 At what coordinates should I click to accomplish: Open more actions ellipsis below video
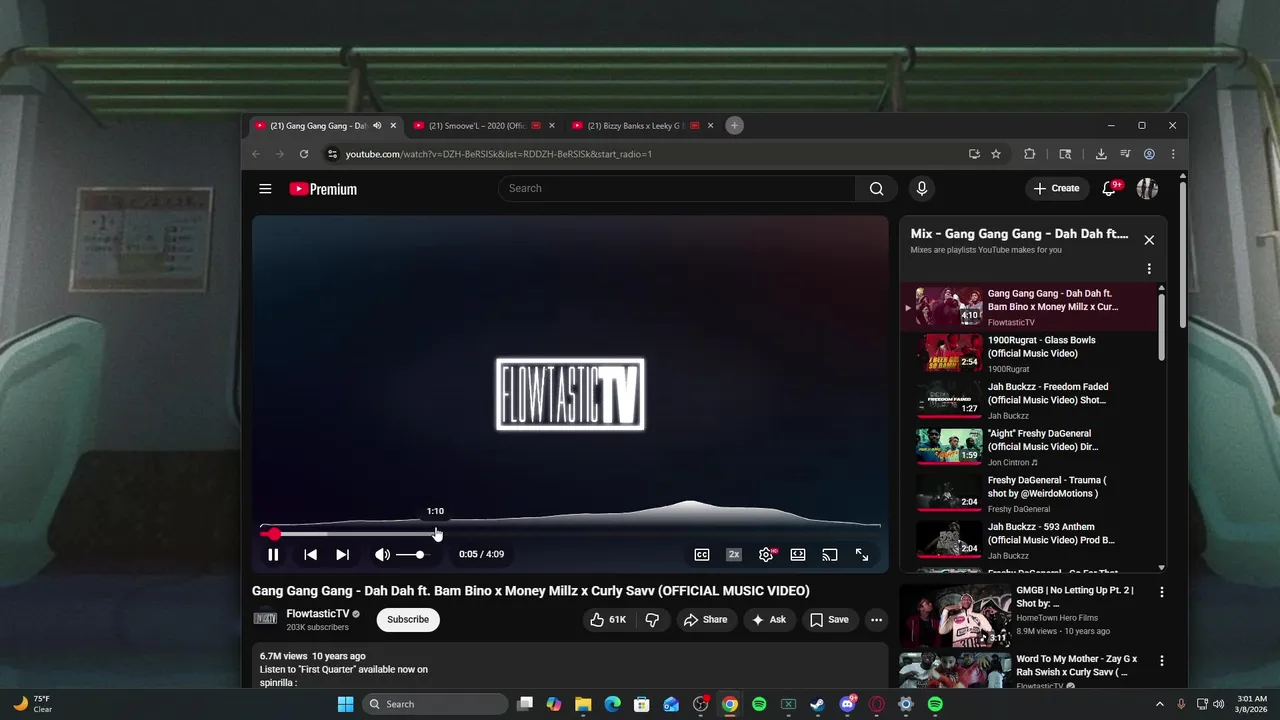pyautogui.click(x=876, y=620)
